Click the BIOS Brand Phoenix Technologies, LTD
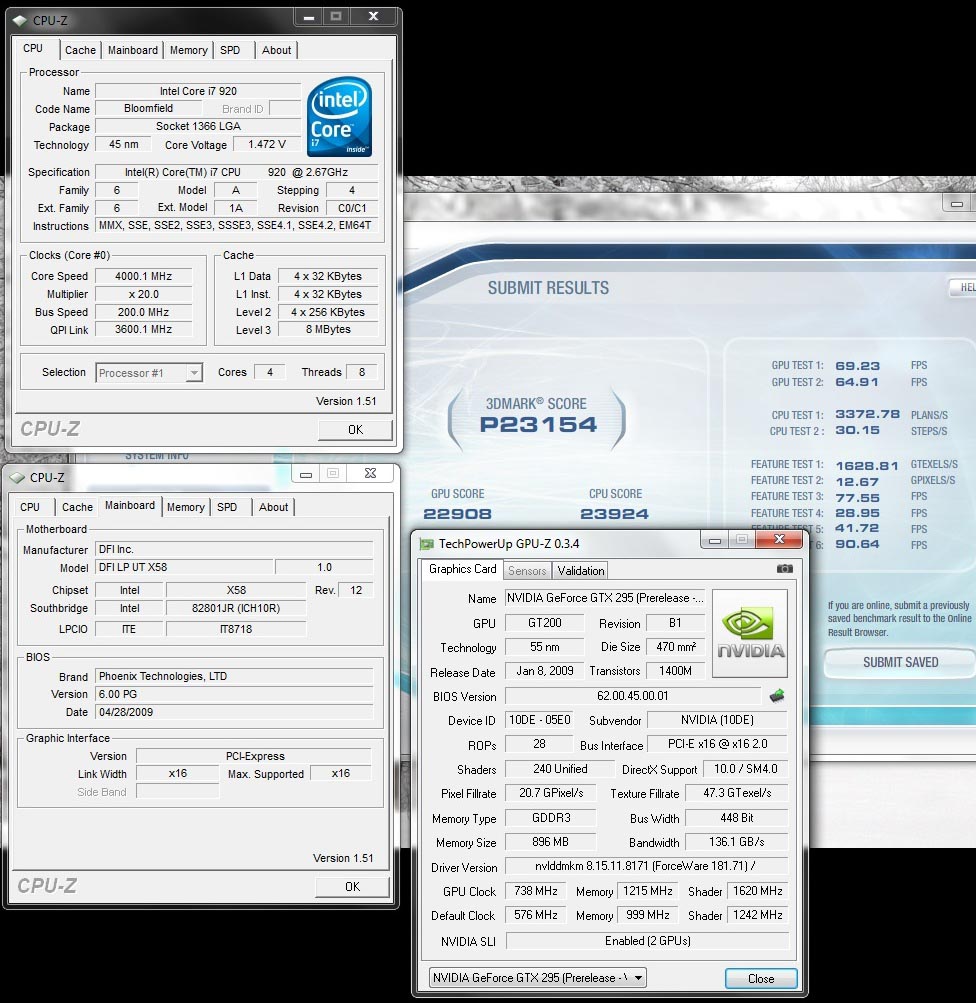 (234, 676)
